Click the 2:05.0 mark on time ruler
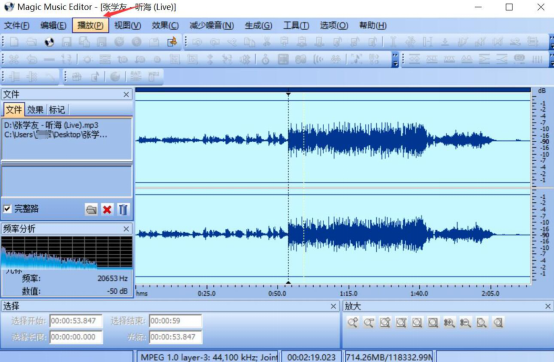This screenshot has width=554, height=363. point(490,293)
